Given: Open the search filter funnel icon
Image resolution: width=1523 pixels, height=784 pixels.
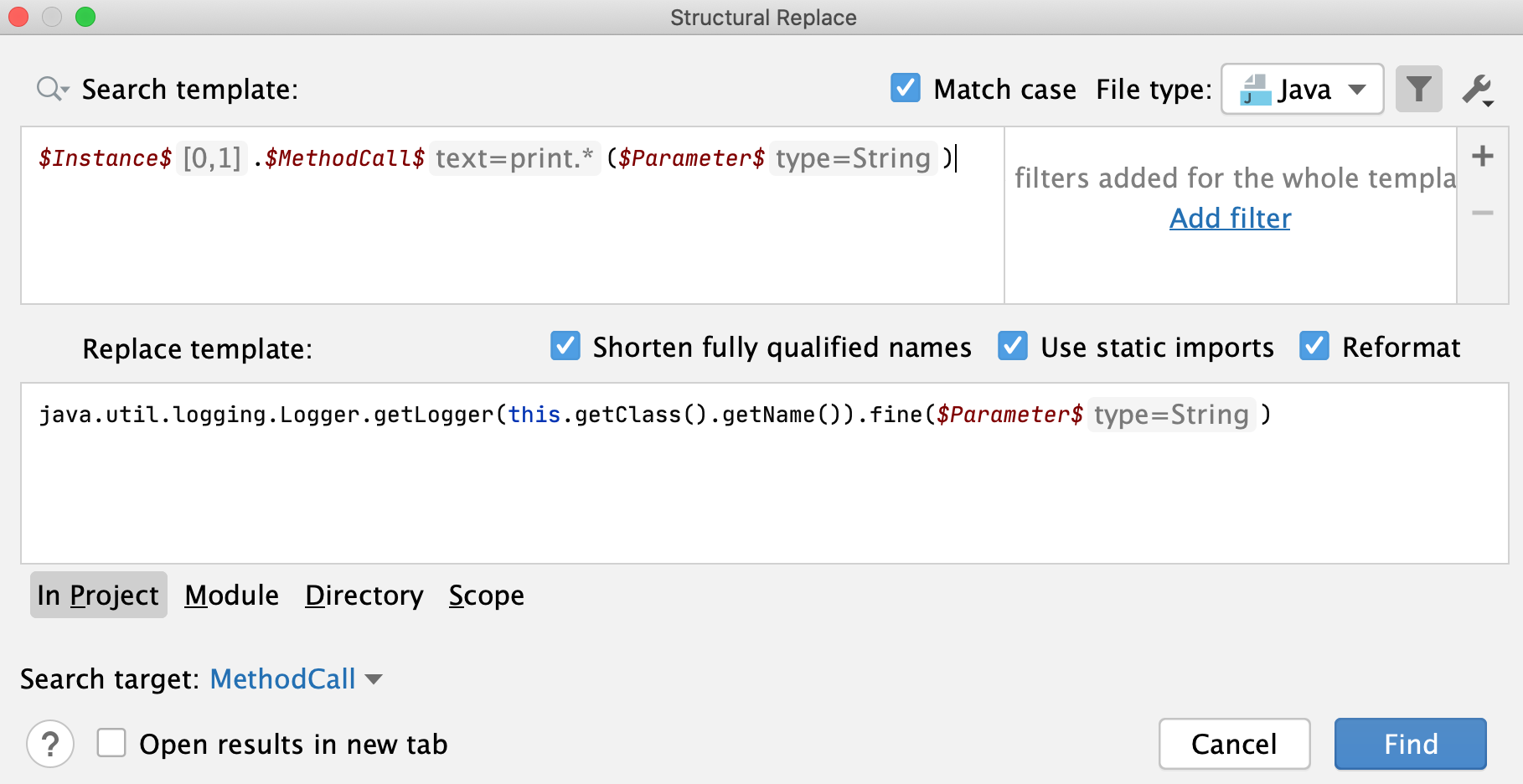Looking at the screenshot, I should pyautogui.click(x=1418, y=89).
